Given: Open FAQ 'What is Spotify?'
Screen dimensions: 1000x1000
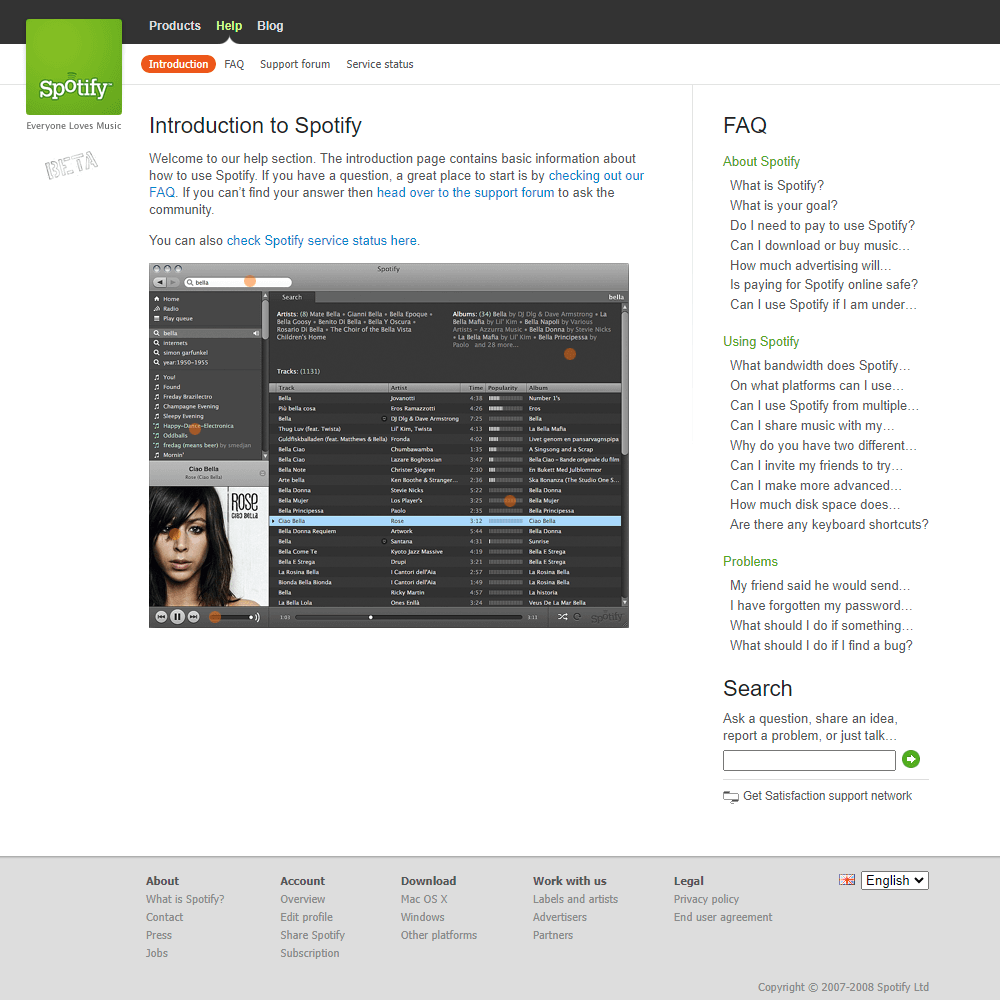Looking at the screenshot, I should (777, 186).
